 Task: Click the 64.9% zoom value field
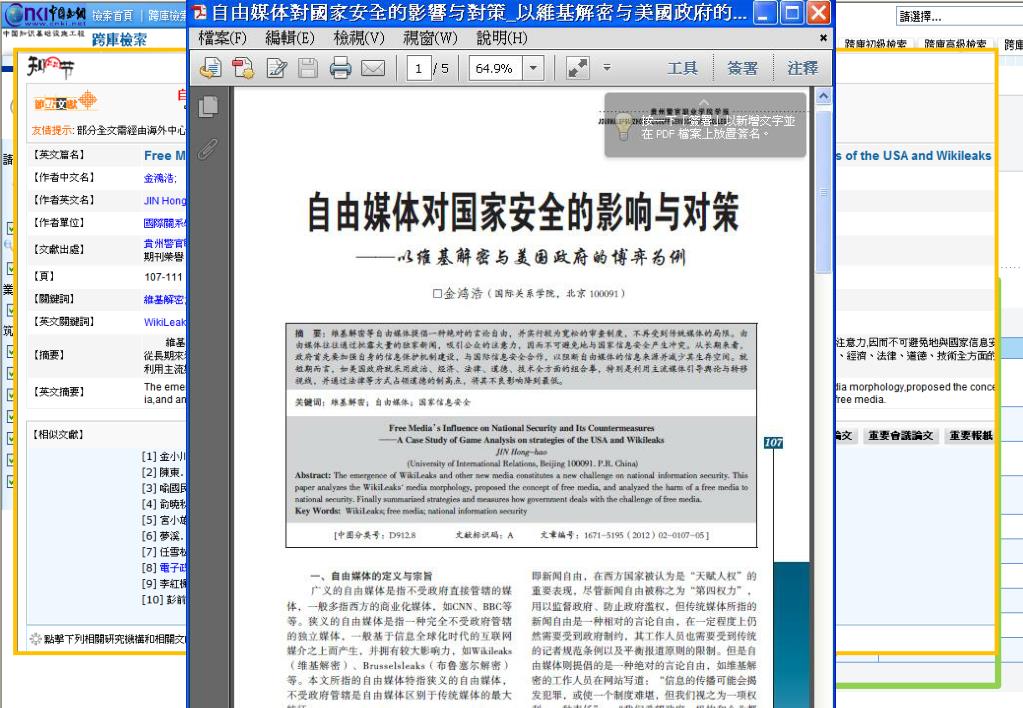(495, 68)
